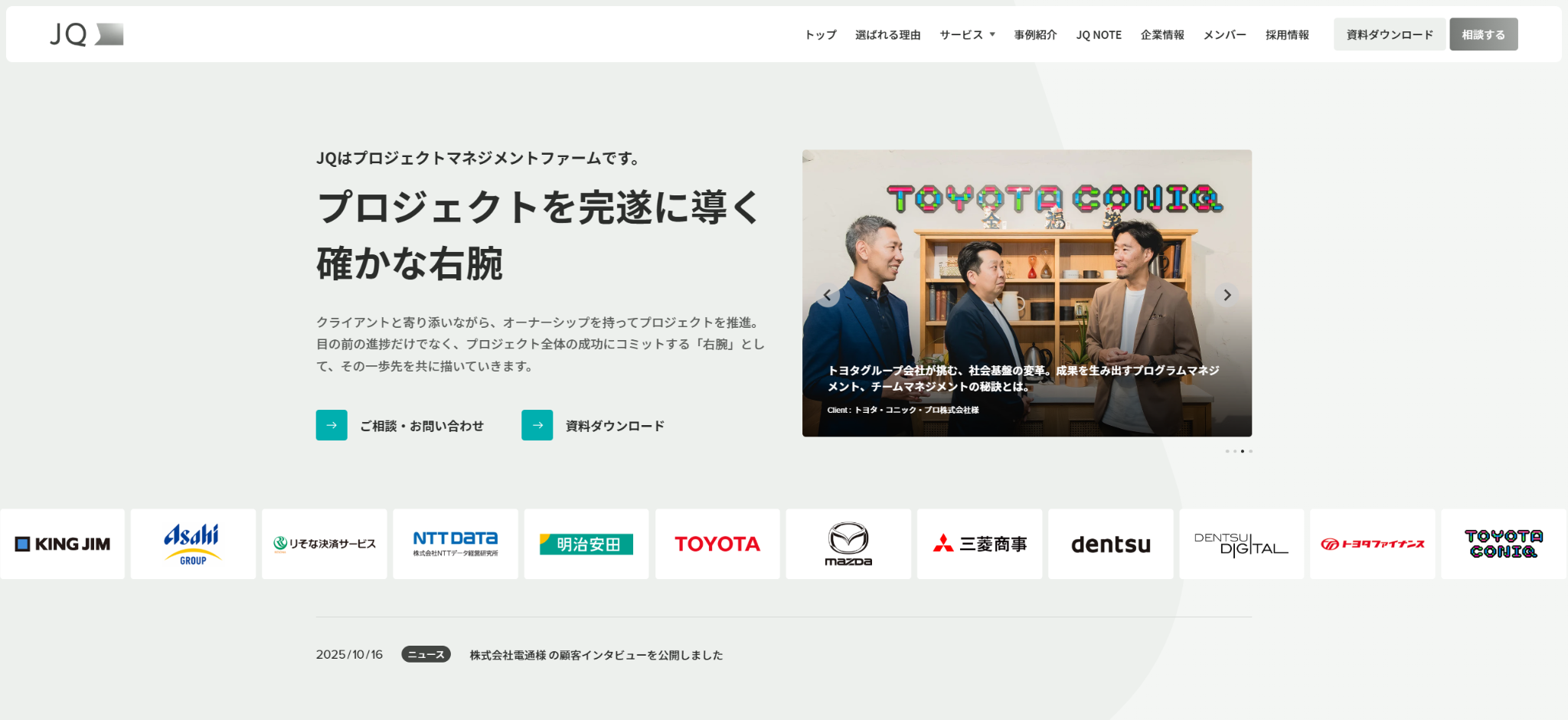Click the Mazda logo
The width and height of the screenshot is (1568, 720).
848,544
